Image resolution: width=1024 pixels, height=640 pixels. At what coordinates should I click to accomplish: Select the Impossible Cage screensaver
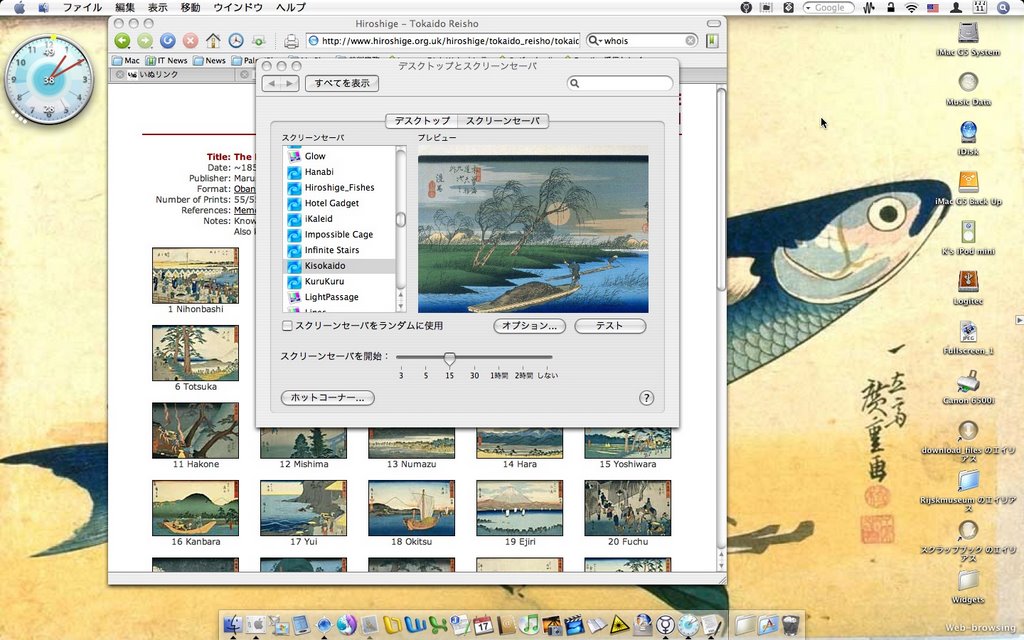tap(340, 234)
